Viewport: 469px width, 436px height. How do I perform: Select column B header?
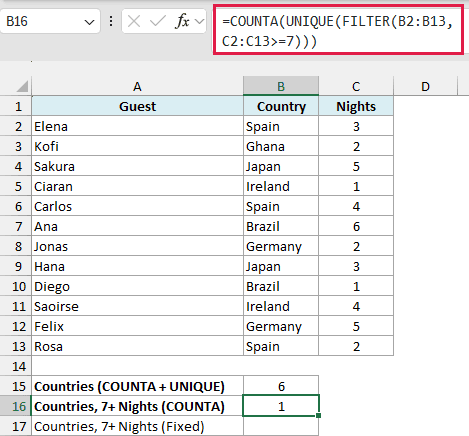pyautogui.click(x=281, y=86)
